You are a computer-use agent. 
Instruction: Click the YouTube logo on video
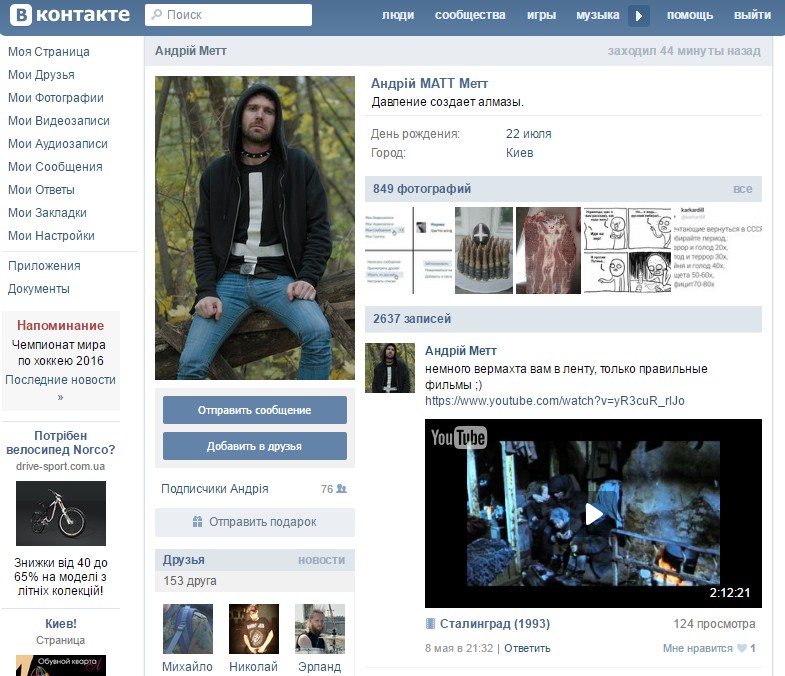458,438
